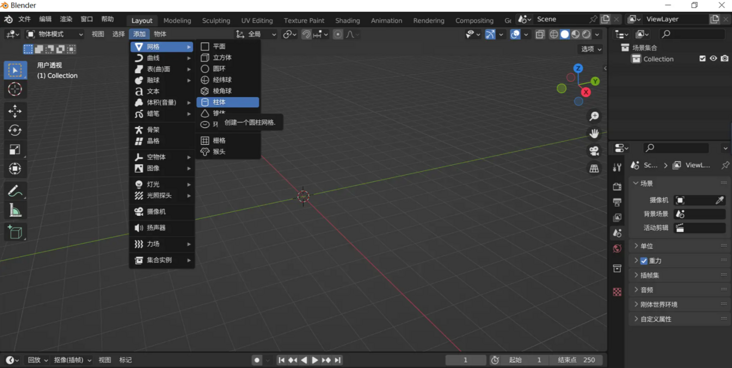Screen dimensions: 732x368
Task: Open the 物体模式 object mode dropdown
Action: click(x=55, y=34)
